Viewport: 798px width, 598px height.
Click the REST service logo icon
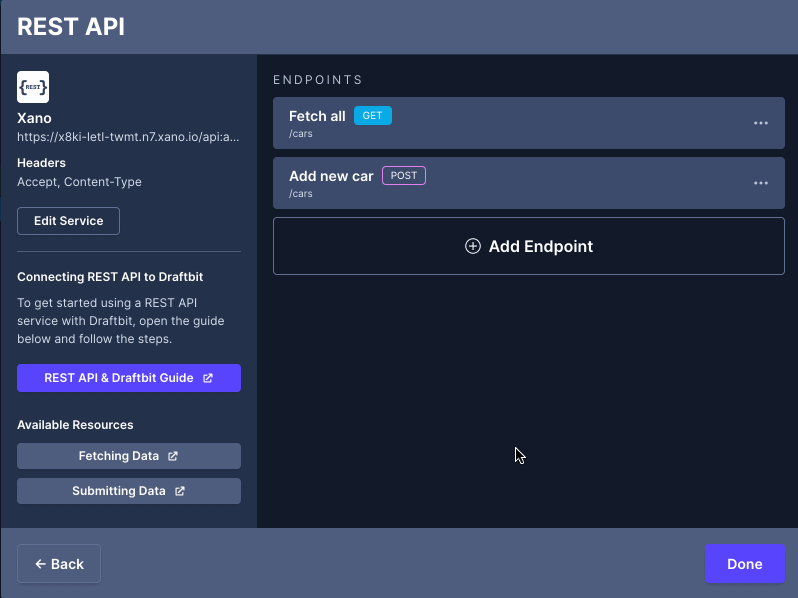tap(33, 87)
